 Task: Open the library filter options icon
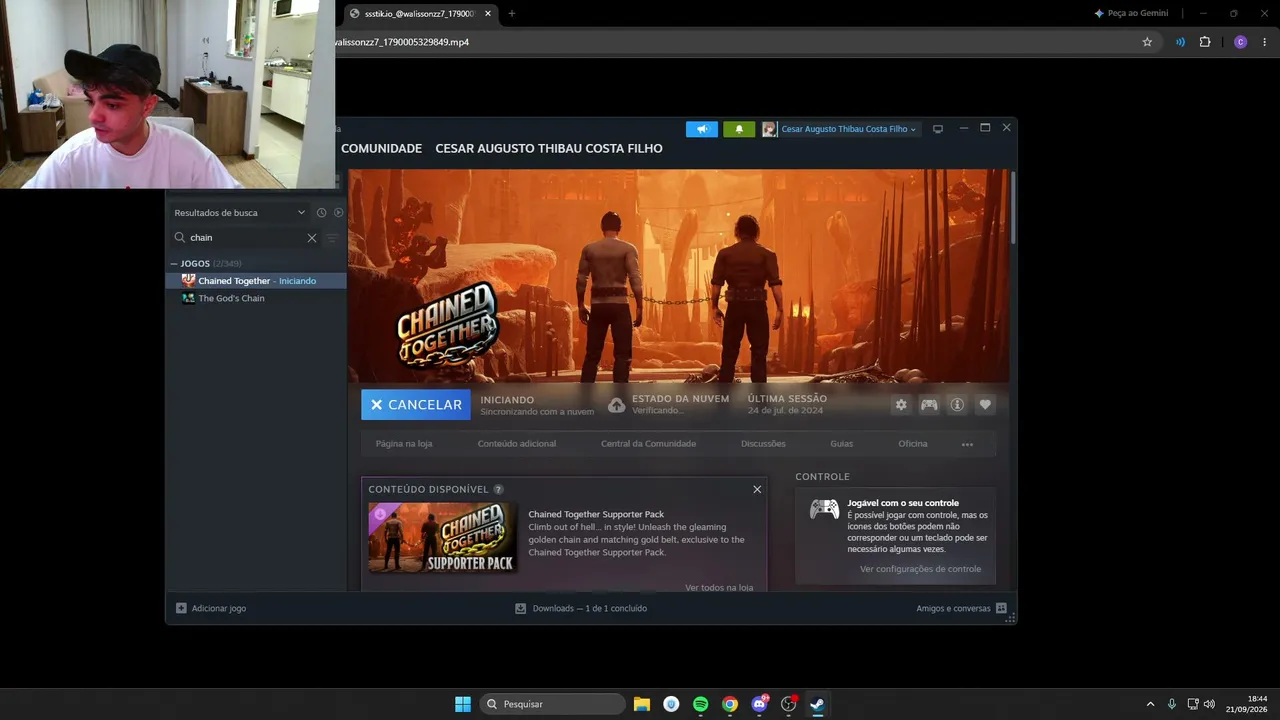333,238
